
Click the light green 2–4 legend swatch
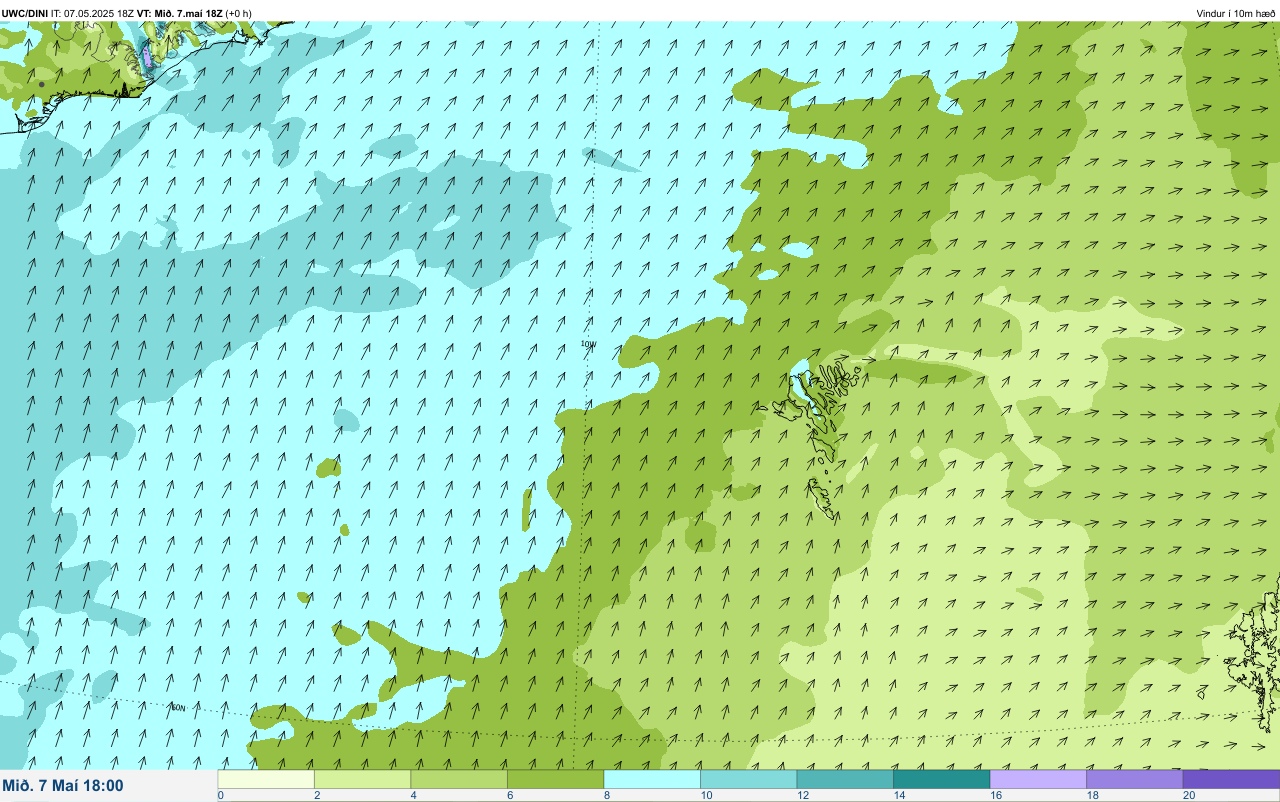coord(362,779)
